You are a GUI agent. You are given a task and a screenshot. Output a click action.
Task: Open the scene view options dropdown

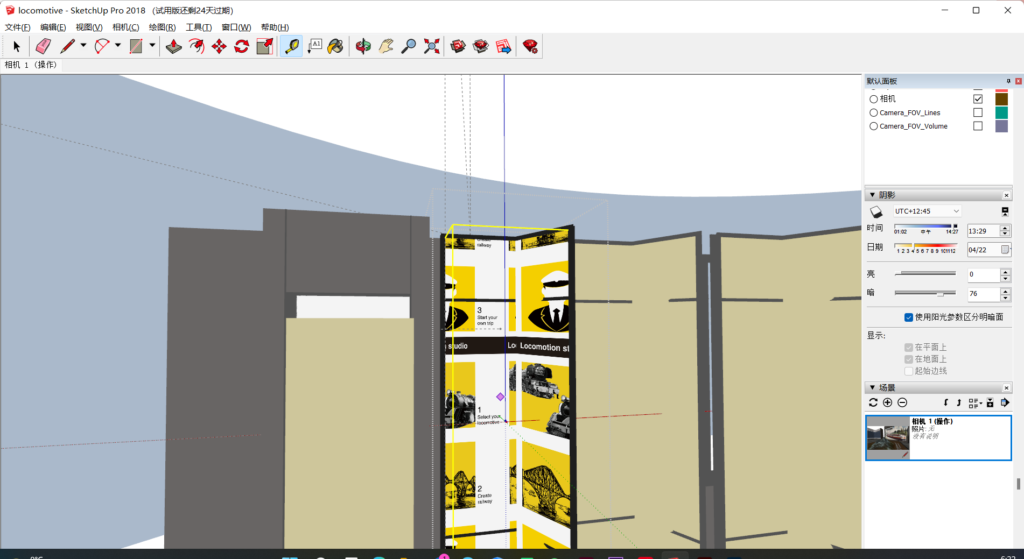tap(974, 403)
